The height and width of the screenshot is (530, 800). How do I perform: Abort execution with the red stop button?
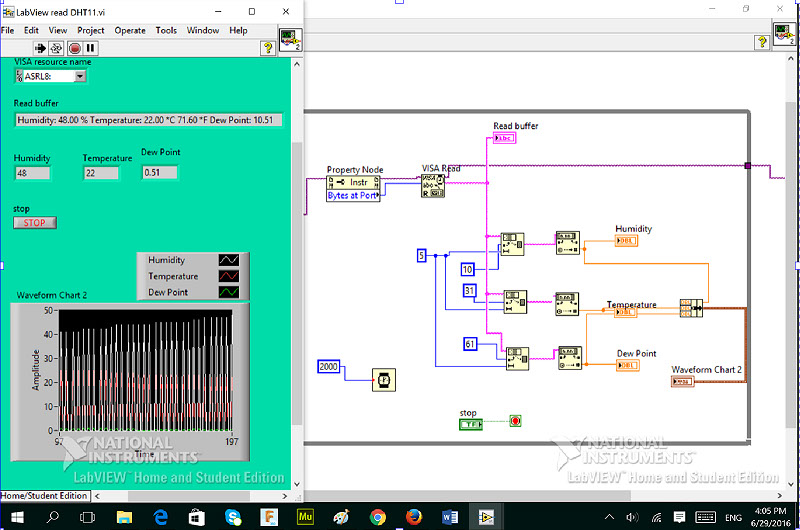74,48
